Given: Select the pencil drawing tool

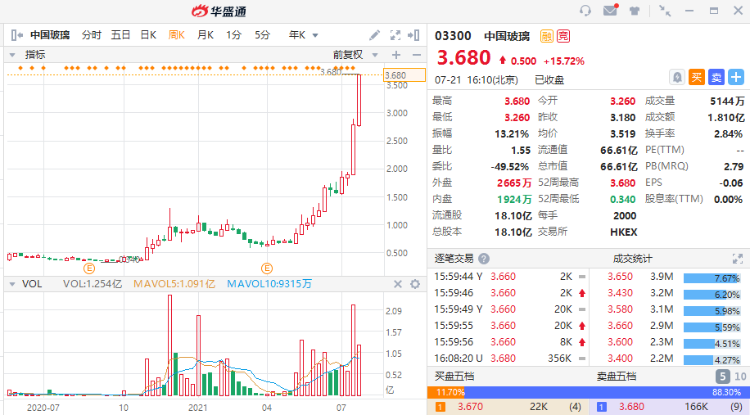Looking at the screenshot, I should pyautogui.click(x=375, y=35).
